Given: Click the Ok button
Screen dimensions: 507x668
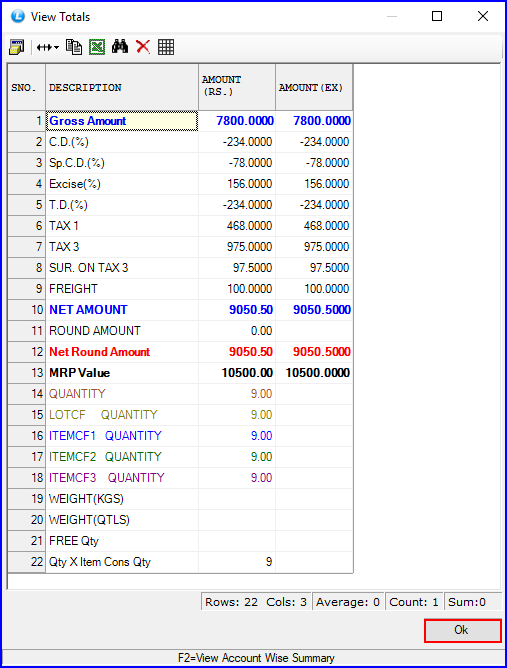Looking at the screenshot, I should 463,630.
